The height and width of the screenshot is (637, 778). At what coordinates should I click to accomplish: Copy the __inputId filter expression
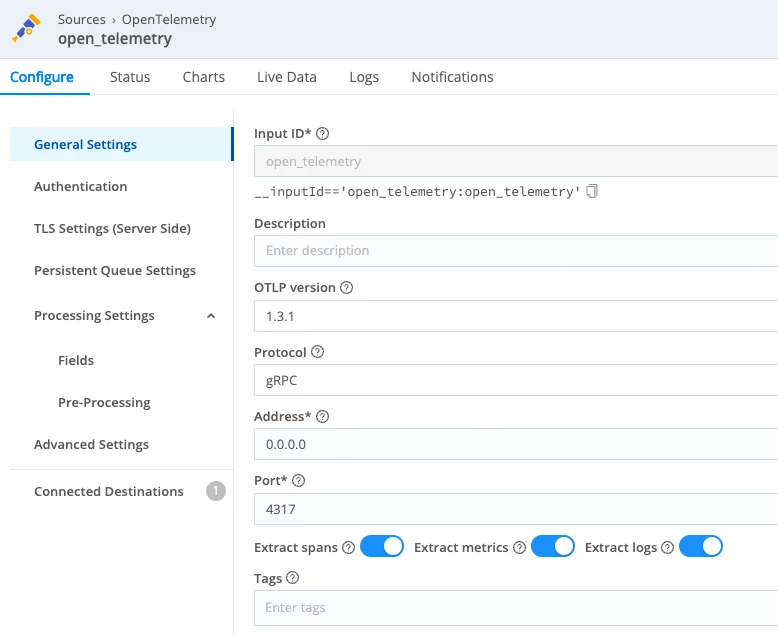(x=592, y=191)
